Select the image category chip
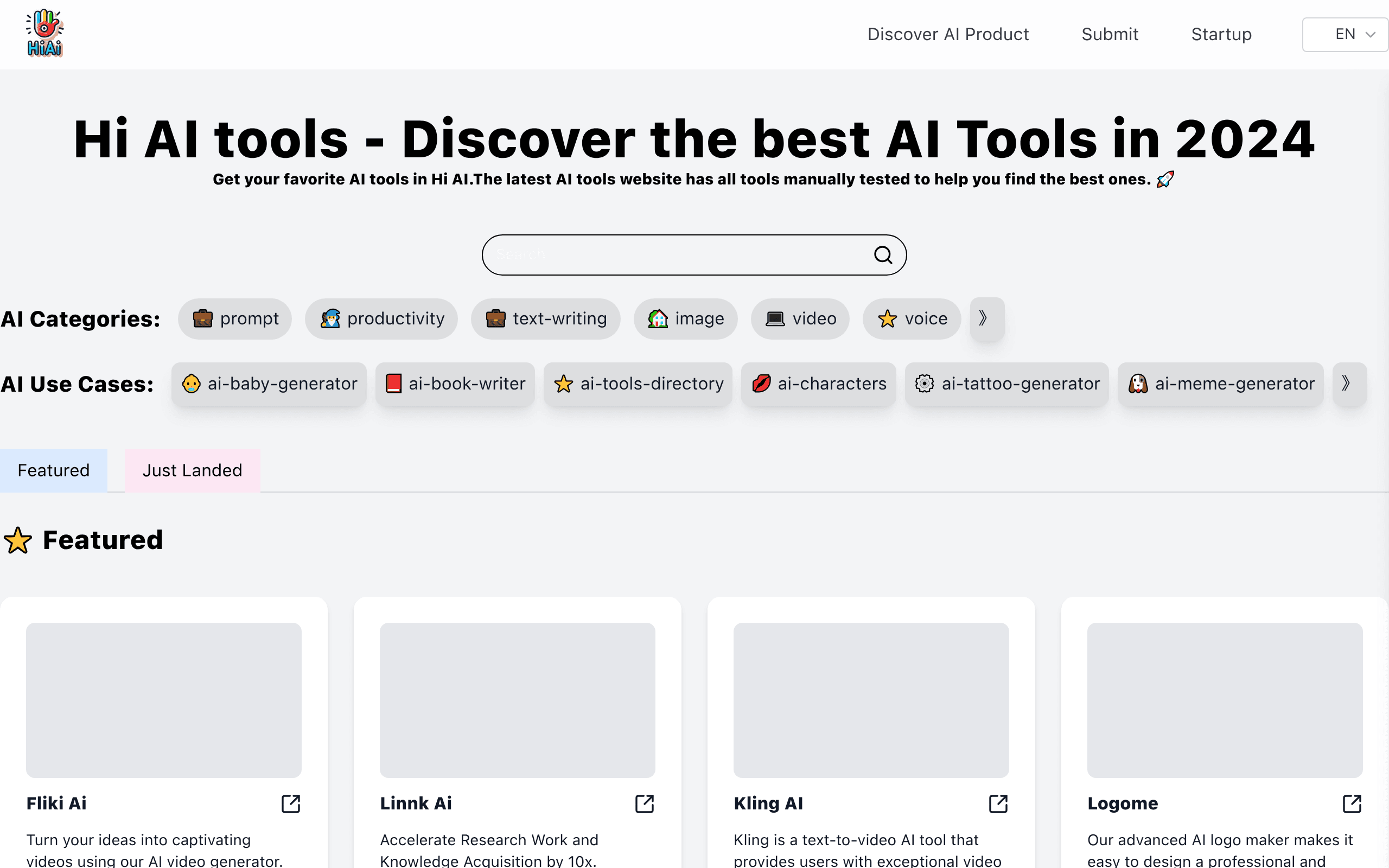 pyautogui.click(x=685, y=318)
